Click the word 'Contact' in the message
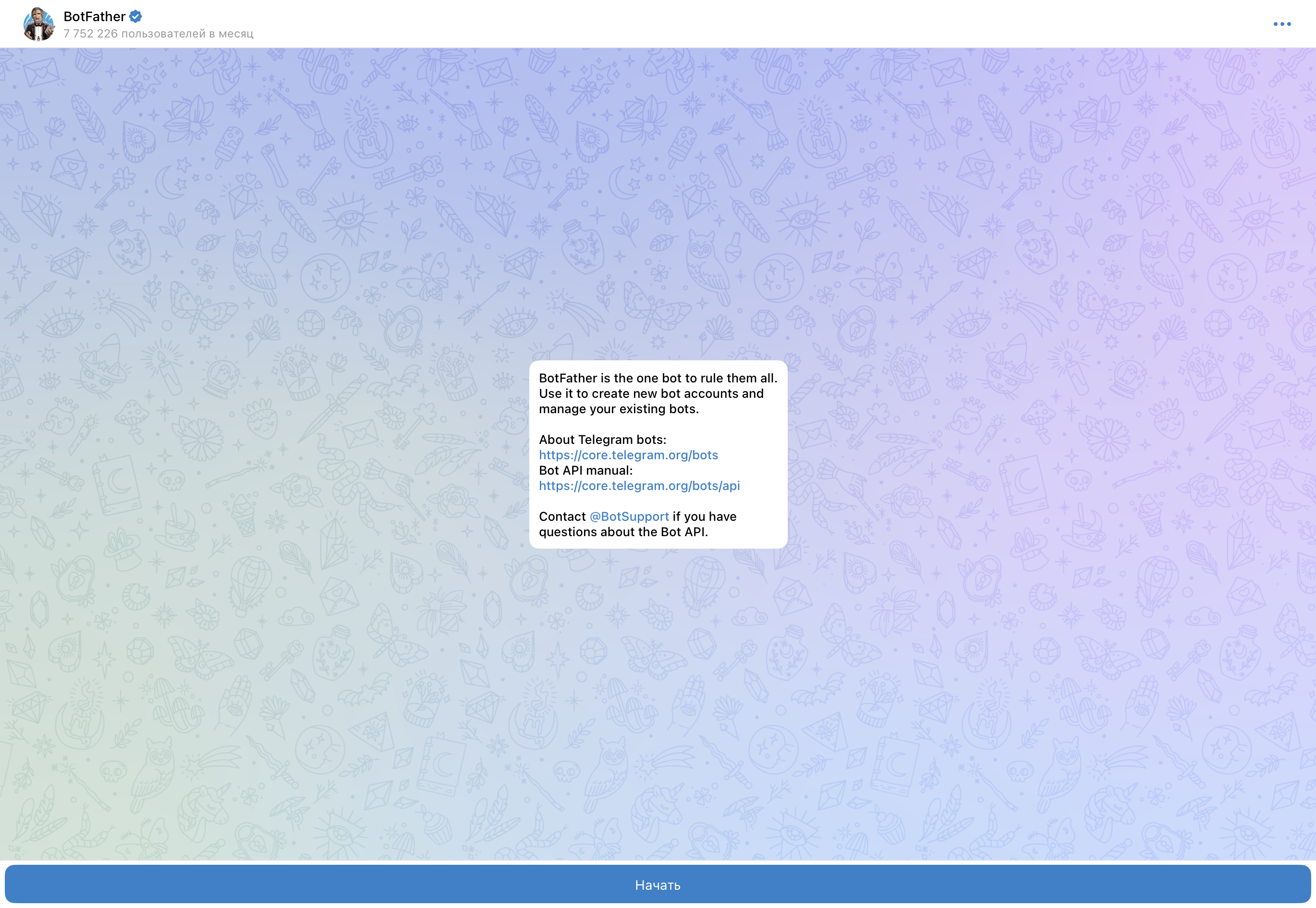Screen dimensions: 1316x908 click(562, 516)
